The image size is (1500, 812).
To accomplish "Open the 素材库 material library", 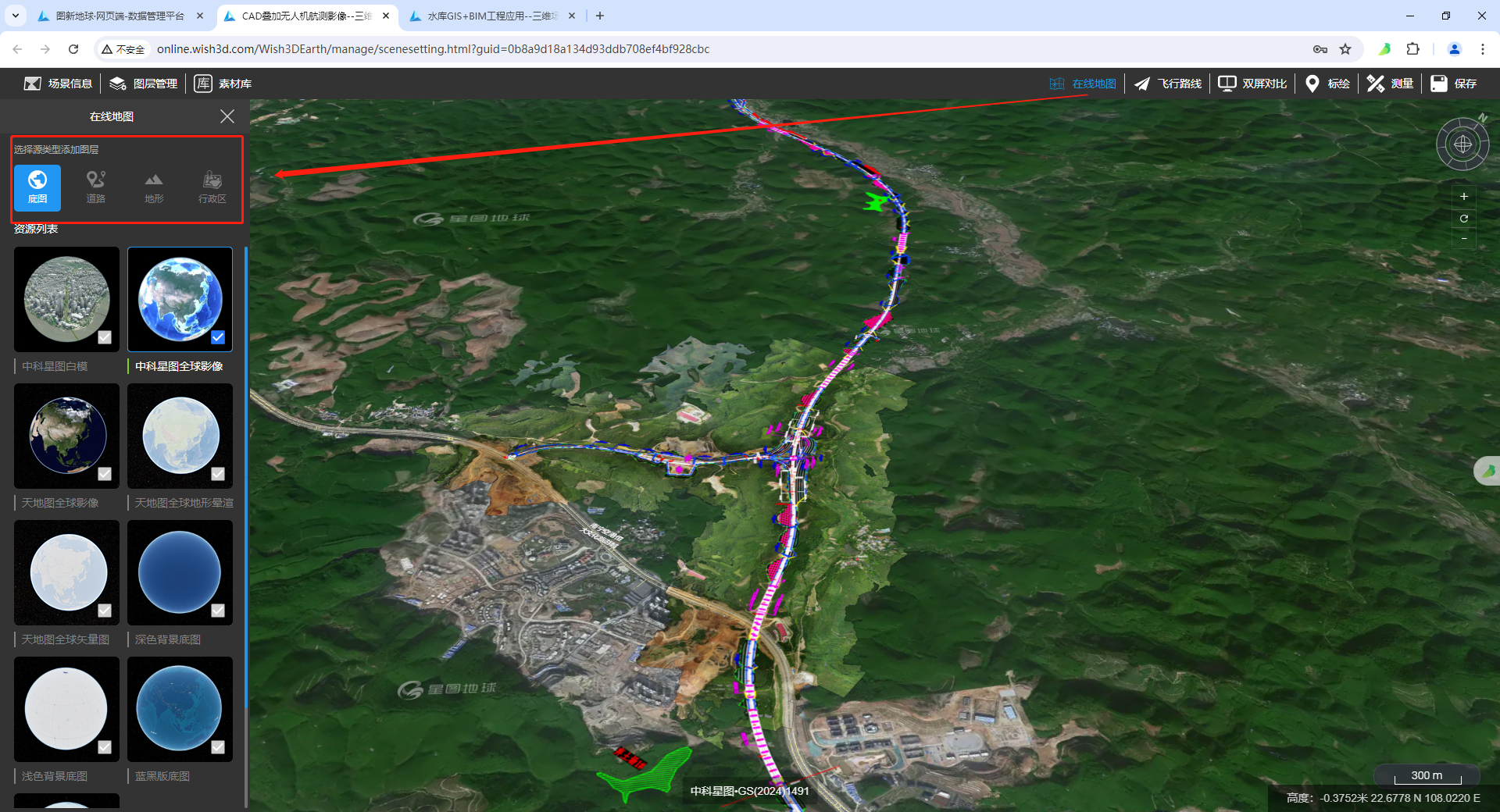I will pos(223,84).
